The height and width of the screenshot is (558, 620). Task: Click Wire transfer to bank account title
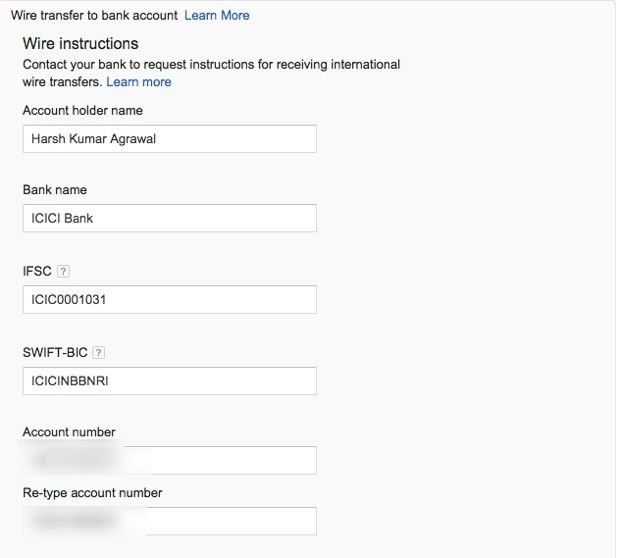[94, 16]
